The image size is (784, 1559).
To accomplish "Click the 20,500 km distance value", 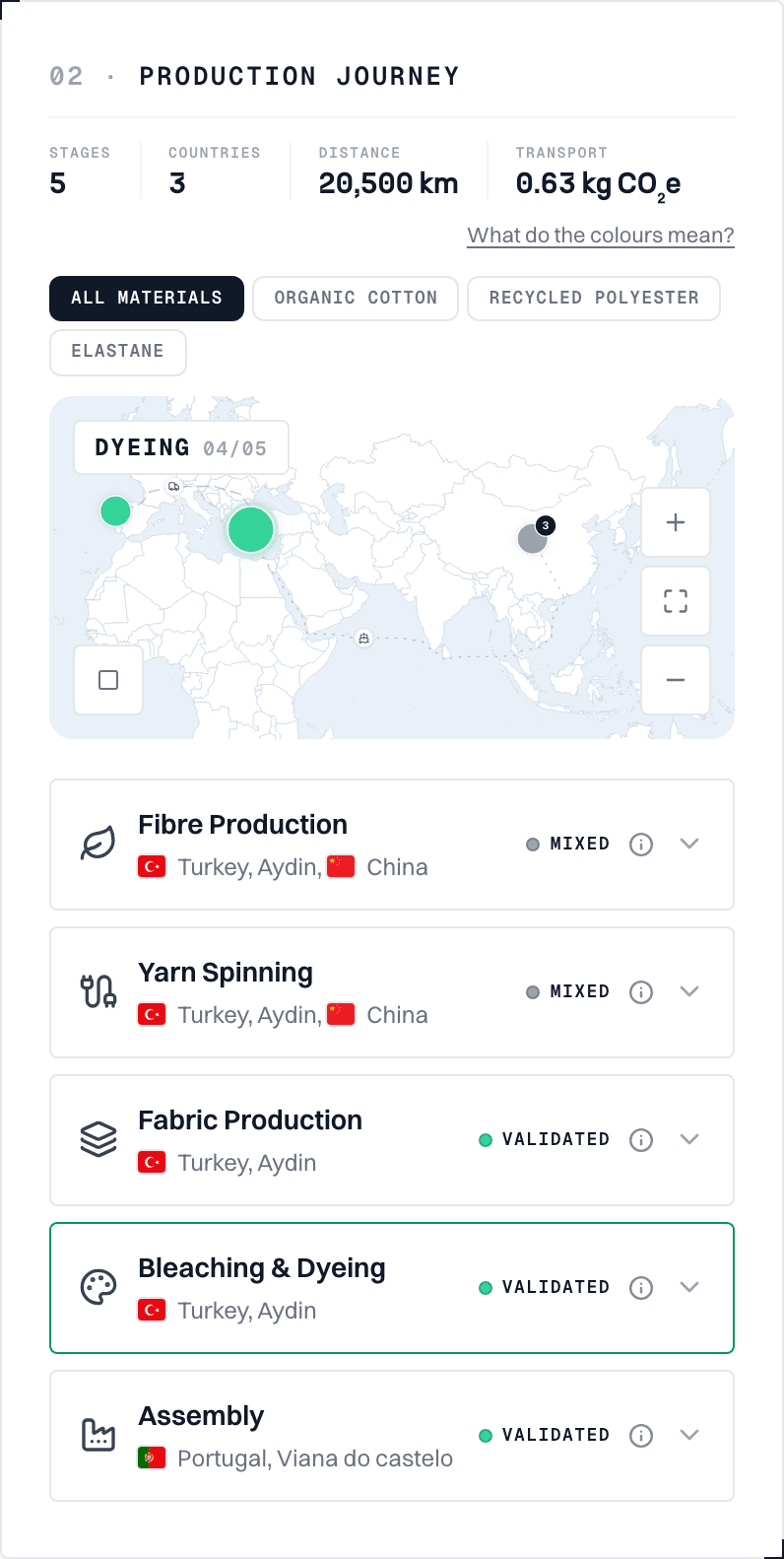I will (x=388, y=184).
